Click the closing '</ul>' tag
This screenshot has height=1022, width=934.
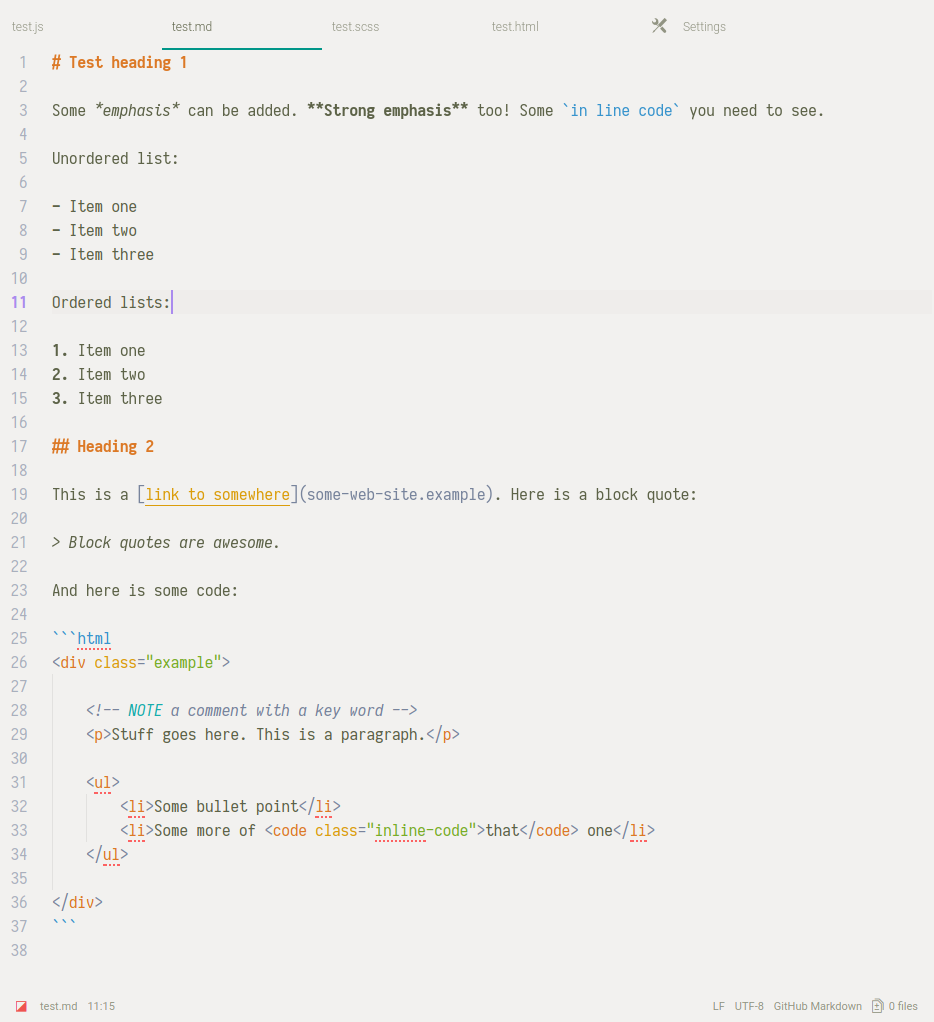107,854
